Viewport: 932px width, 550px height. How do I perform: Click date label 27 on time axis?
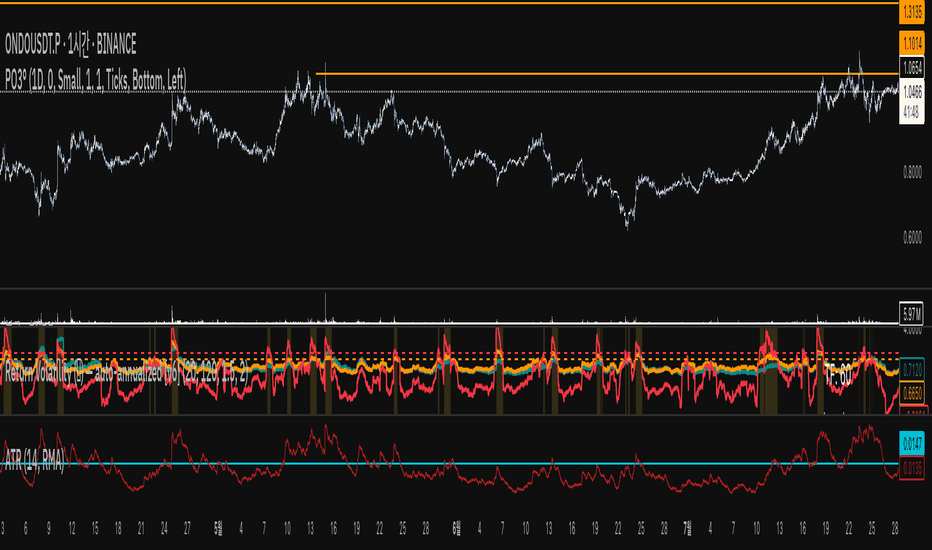coord(187,528)
